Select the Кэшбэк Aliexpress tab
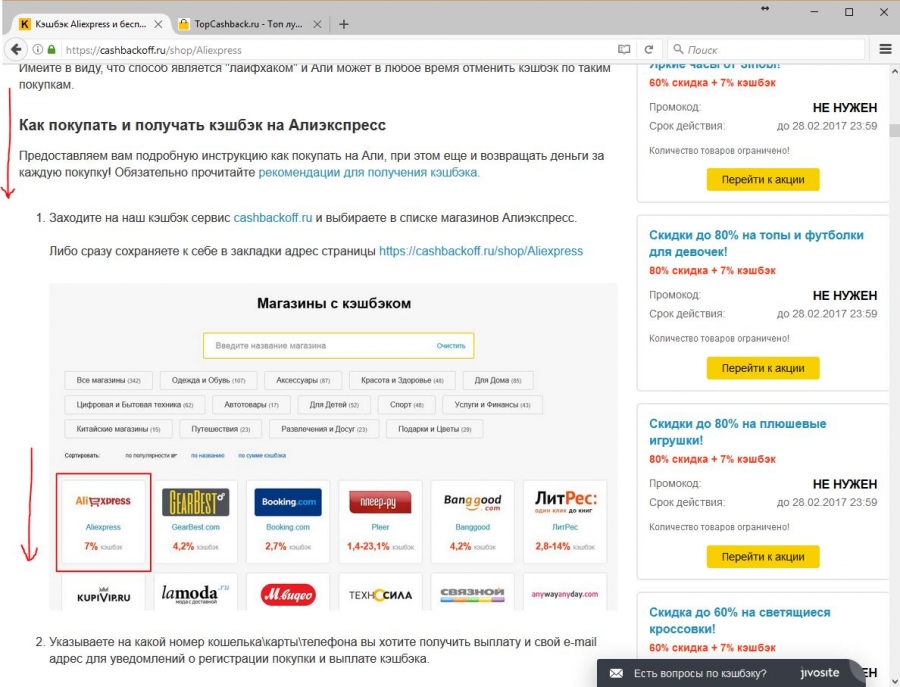 pos(90,24)
